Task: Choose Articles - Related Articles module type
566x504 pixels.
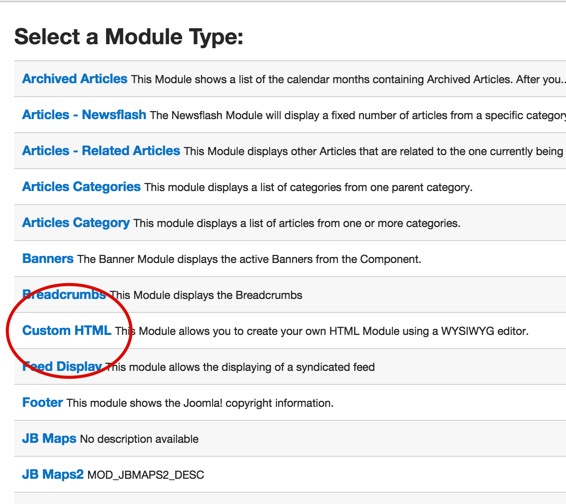Action: coord(101,151)
